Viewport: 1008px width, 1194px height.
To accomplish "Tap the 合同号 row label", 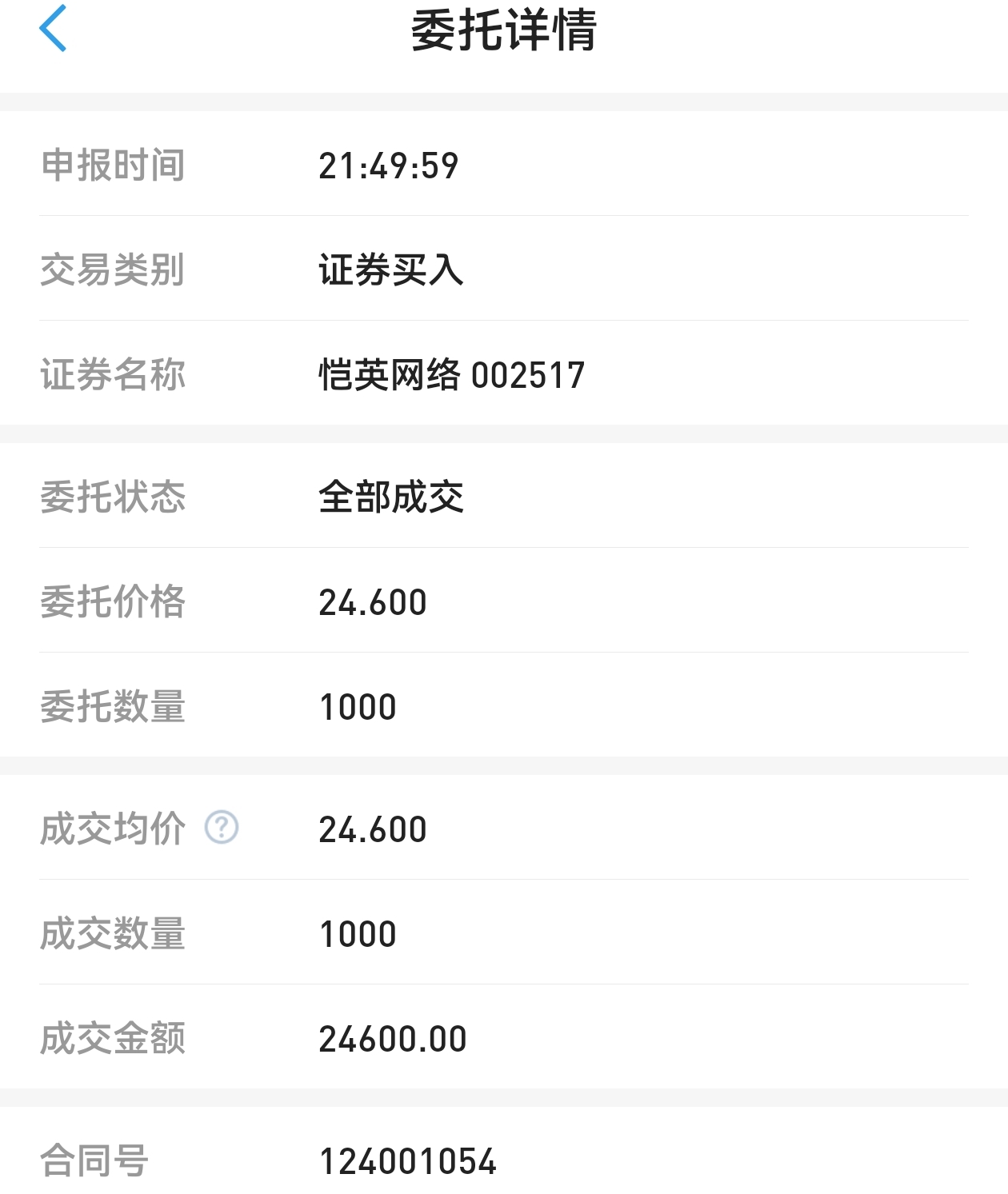I will pos(94,1161).
